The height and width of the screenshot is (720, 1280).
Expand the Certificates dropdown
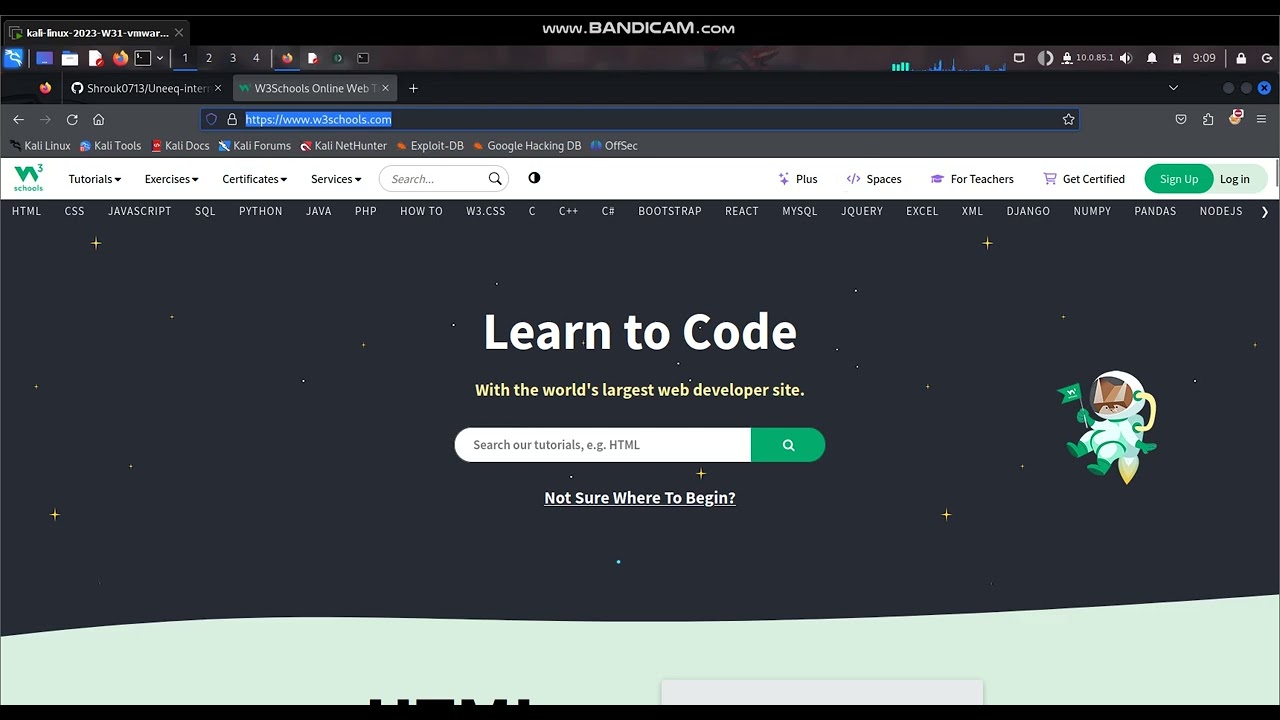point(255,179)
